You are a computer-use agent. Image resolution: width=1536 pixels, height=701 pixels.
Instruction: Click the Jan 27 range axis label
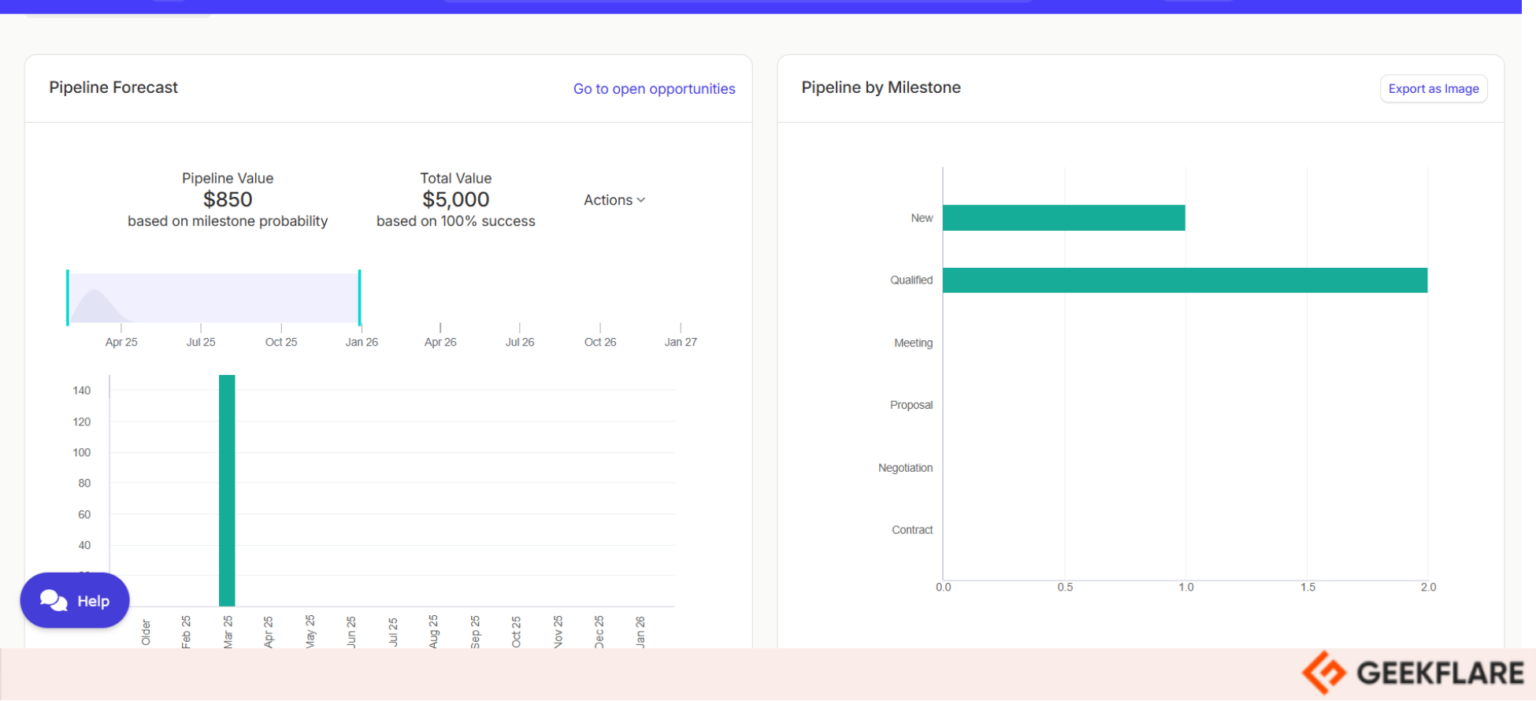pos(681,342)
